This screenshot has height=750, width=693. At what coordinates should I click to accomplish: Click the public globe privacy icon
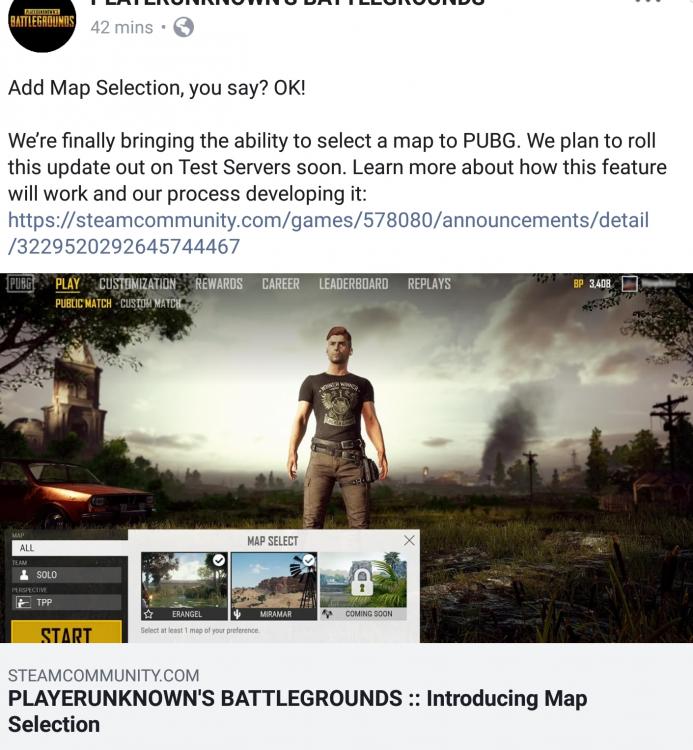pos(184,27)
